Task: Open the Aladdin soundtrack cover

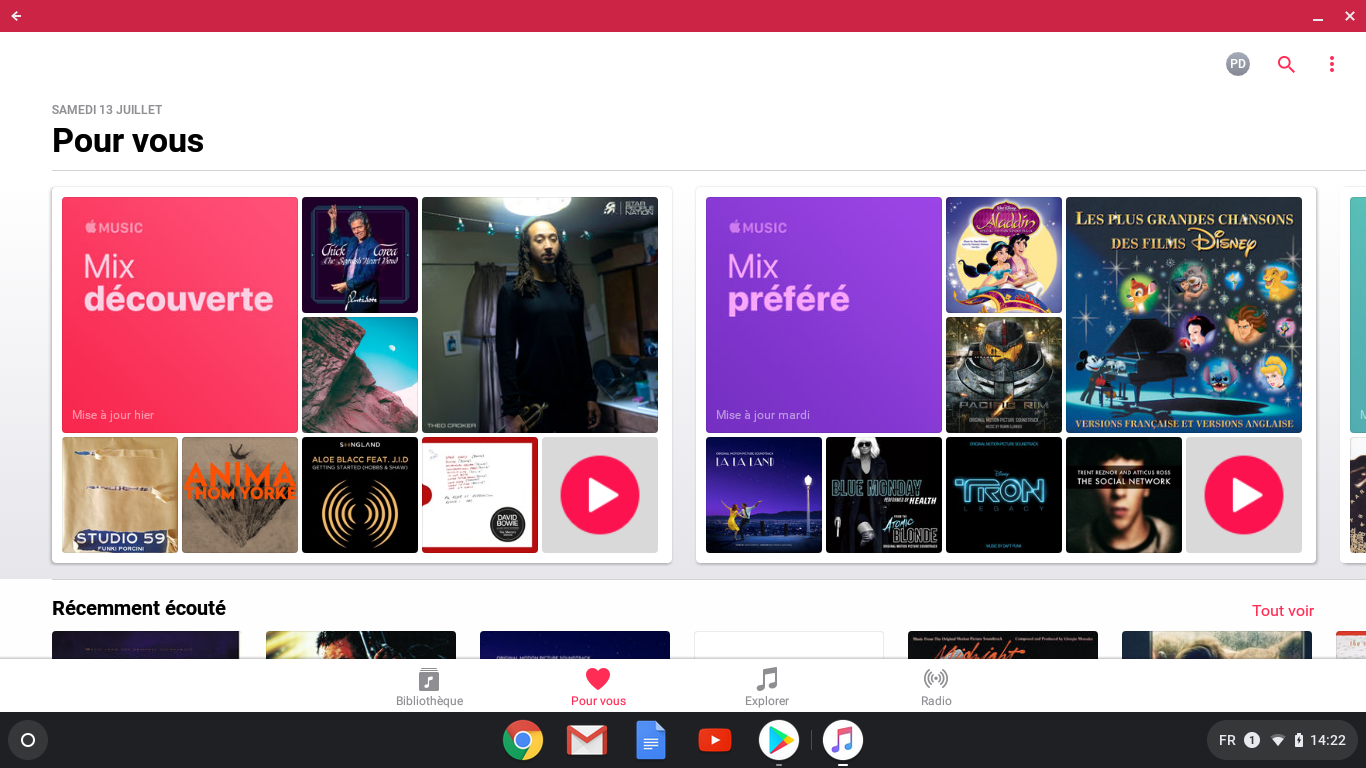Action: (x=1004, y=255)
